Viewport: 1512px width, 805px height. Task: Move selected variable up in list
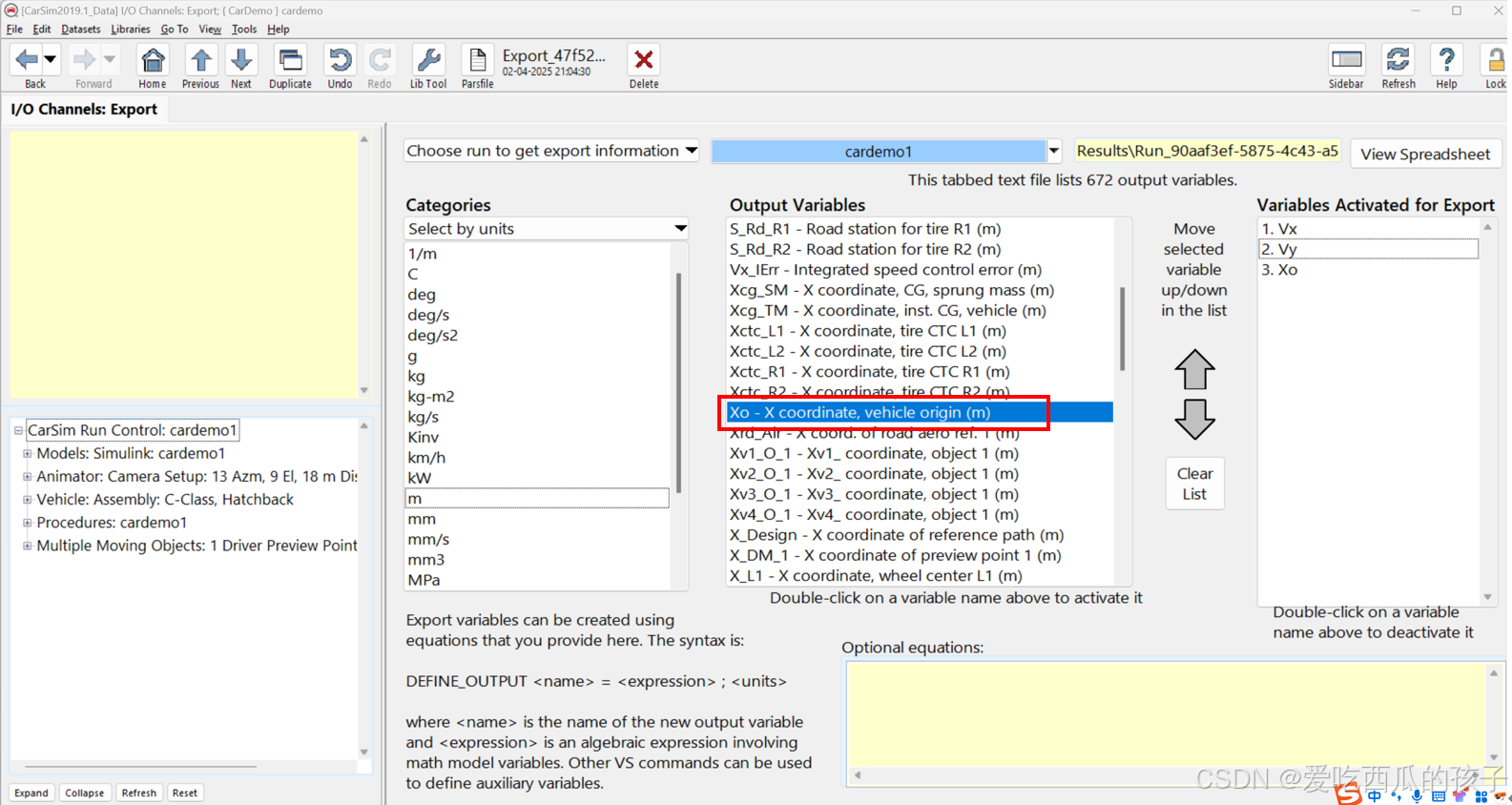click(1194, 370)
